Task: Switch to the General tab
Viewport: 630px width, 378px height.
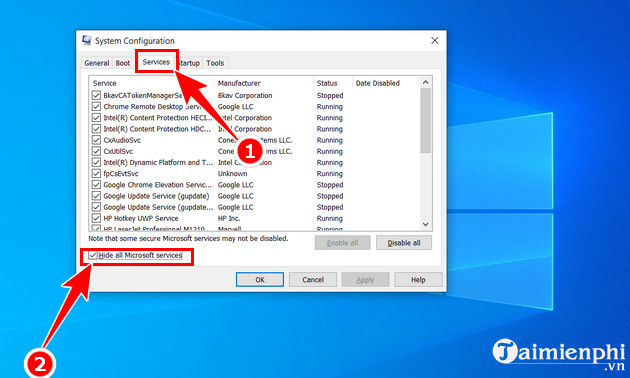Action: [96, 63]
